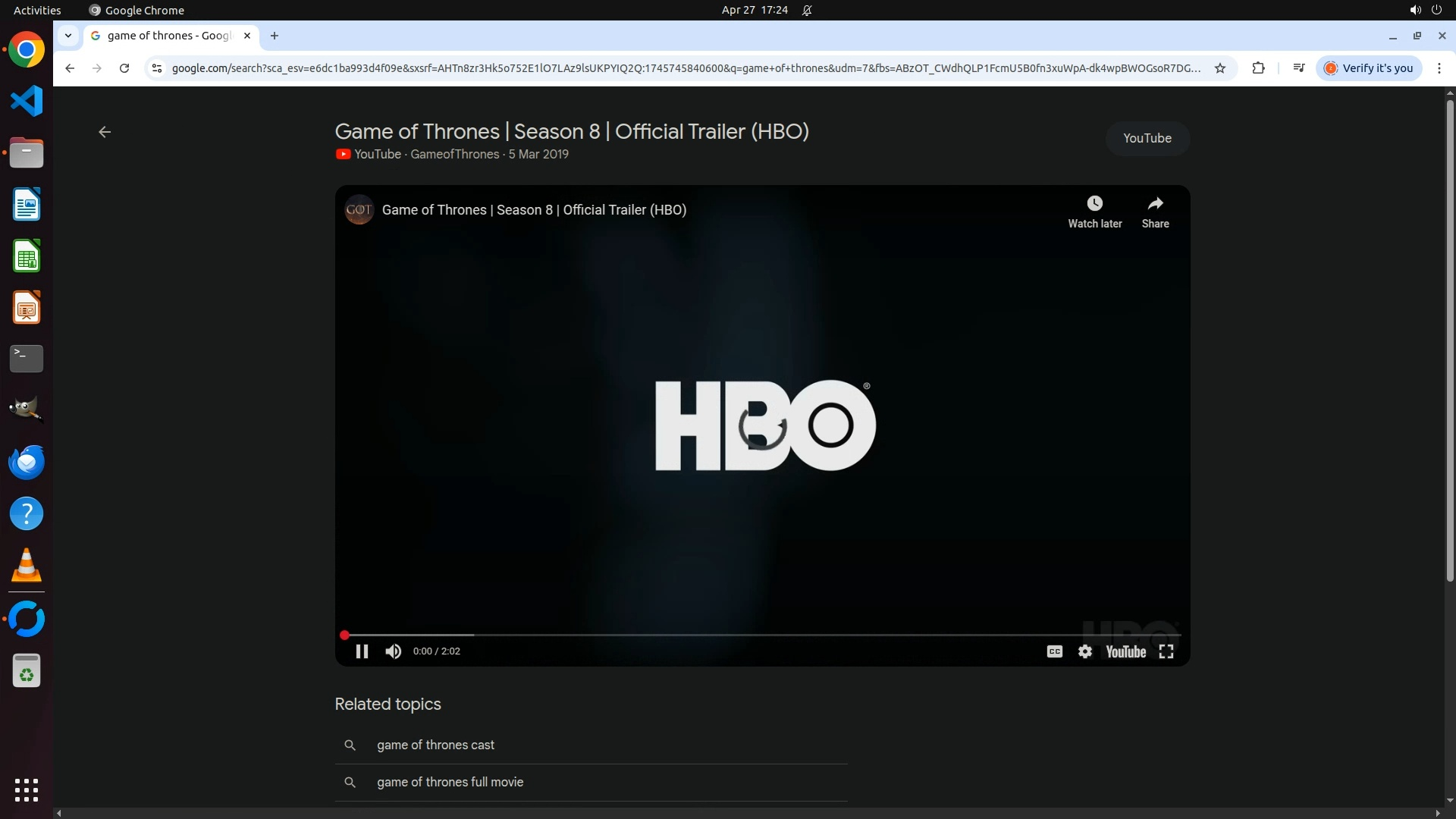Click the URL address bar

[682, 68]
